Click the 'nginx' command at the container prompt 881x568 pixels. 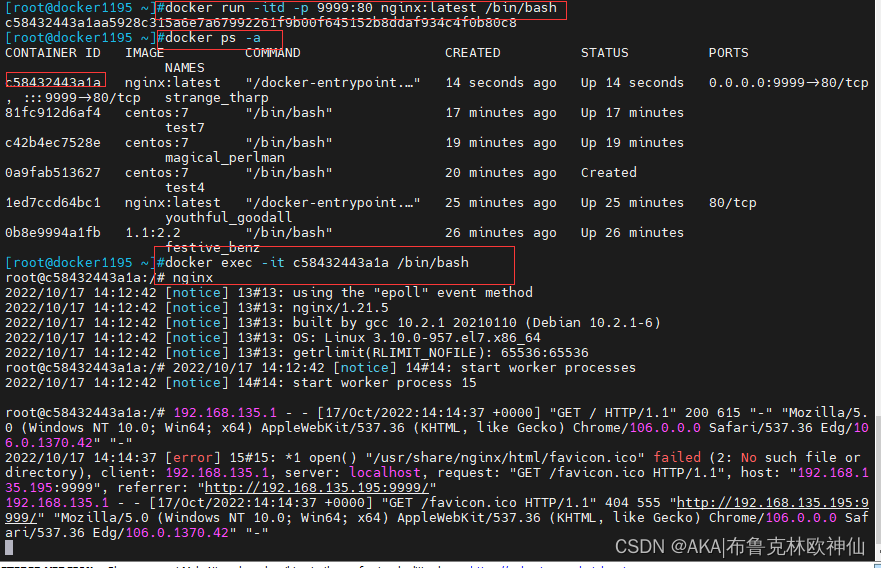(193, 278)
